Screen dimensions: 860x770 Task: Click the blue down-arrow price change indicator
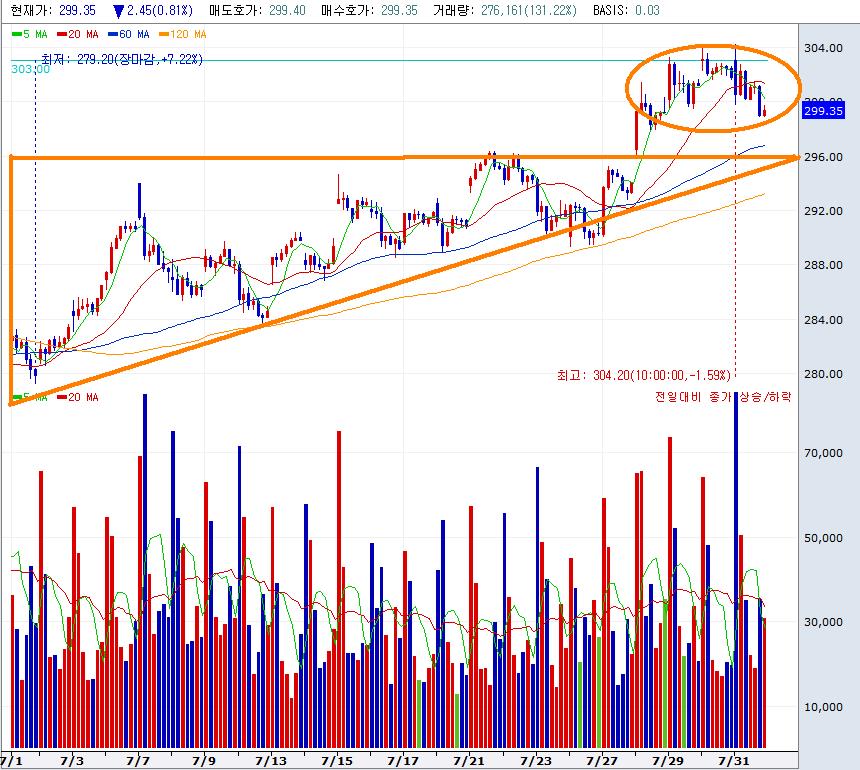coord(118,11)
